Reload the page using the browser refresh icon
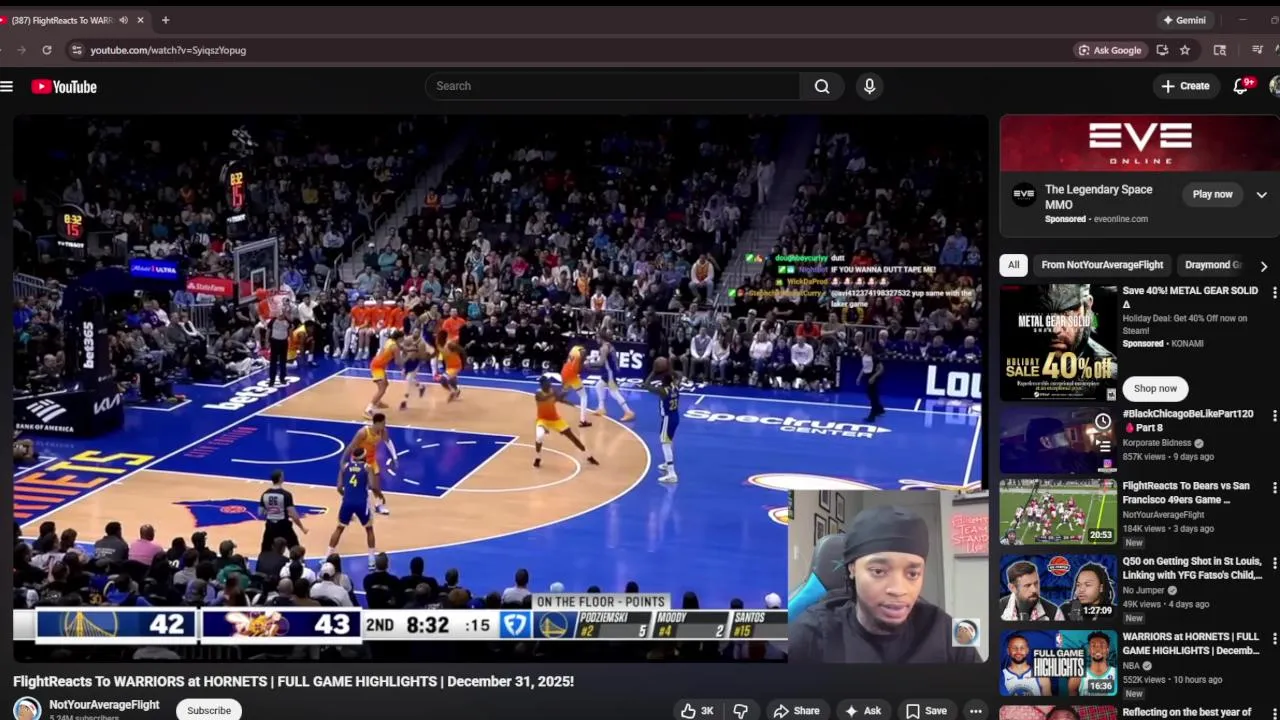The image size is (1280, 720). (47, 50)
